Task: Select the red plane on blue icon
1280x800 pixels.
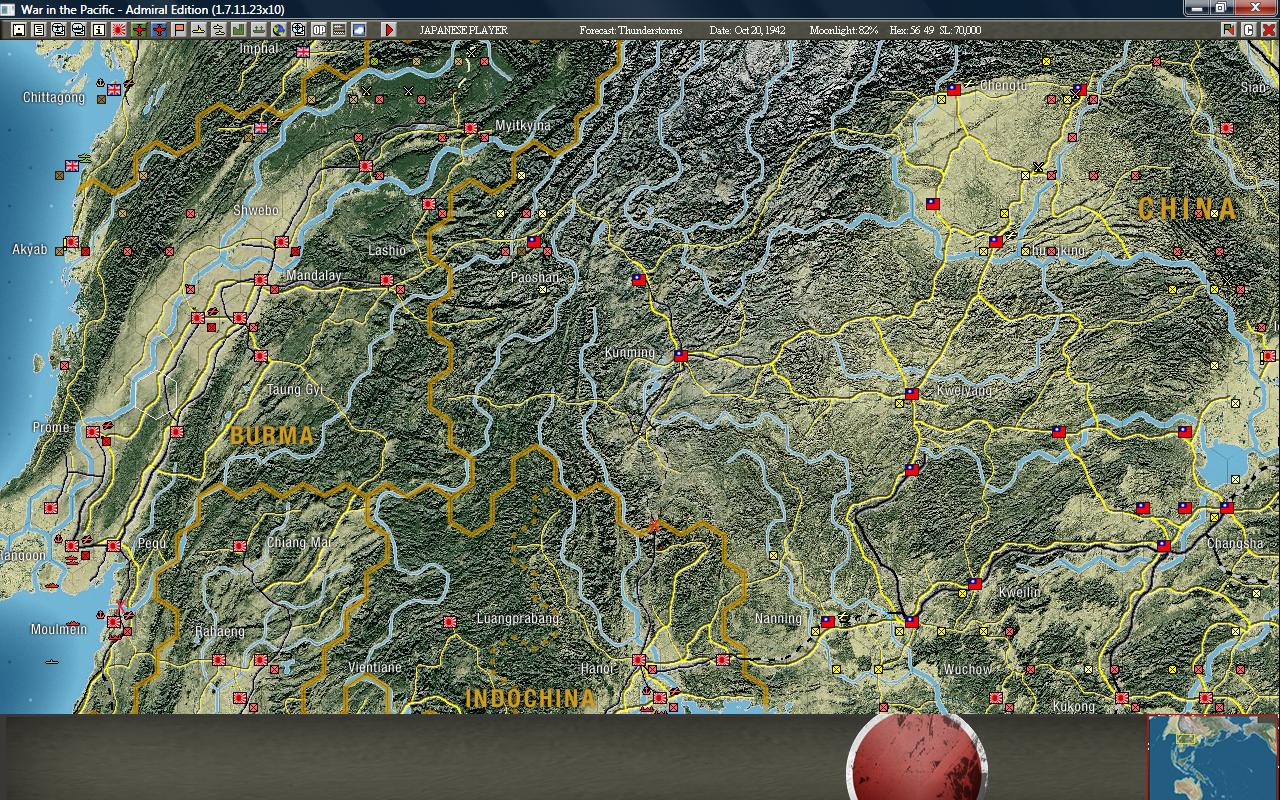Action: point(159,30)
